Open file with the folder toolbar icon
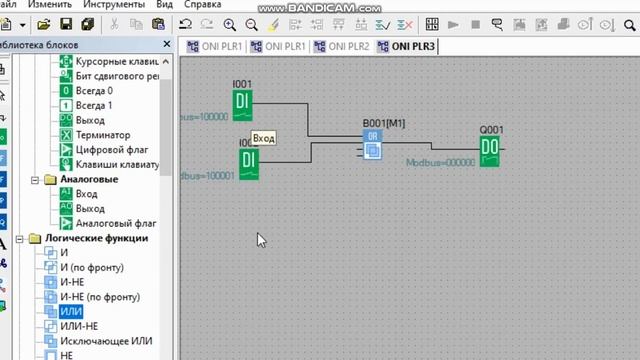This screenshot has height=360, width=640. (x=44, y=24)
